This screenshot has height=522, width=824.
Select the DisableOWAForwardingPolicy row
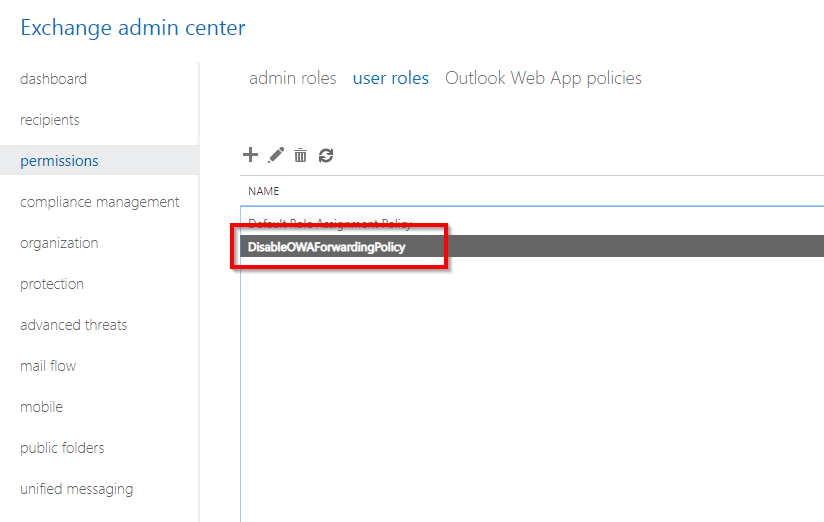point(327,247)
